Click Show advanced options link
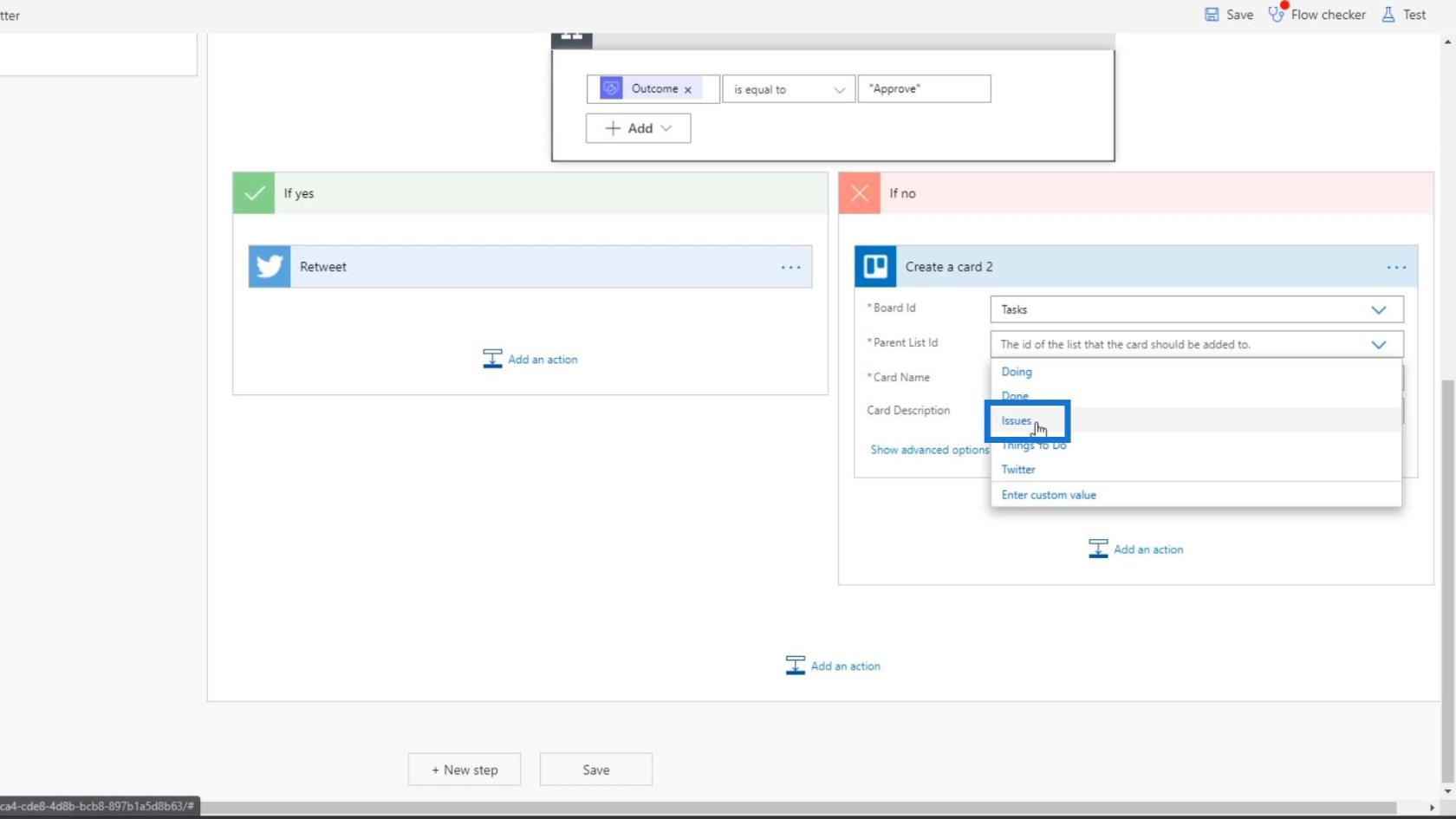The width and height of the screenshot is (1456, 819). click(930, 450)
